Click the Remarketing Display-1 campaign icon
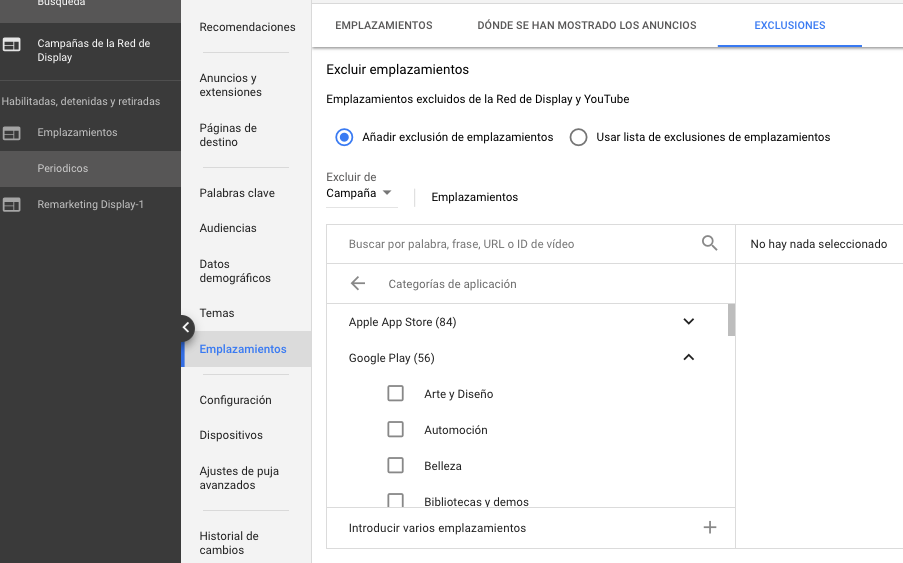 pos(12,204)
